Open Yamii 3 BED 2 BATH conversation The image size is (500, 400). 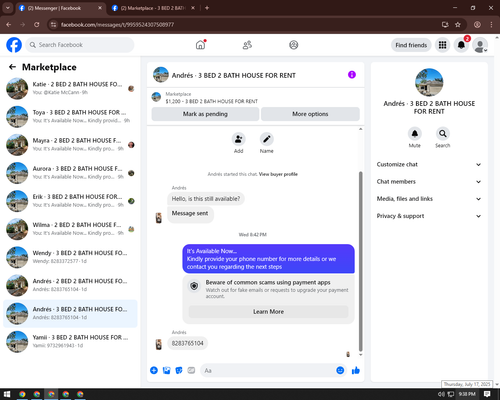coord(70,341)
